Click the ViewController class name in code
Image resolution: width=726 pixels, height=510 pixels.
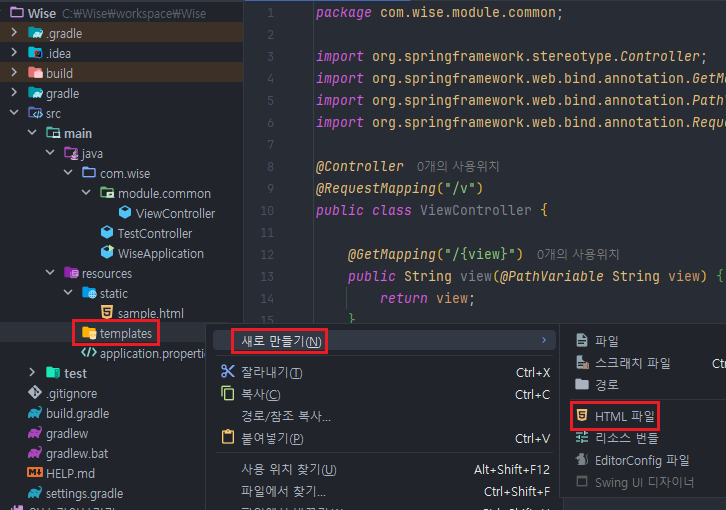point(476,210)
